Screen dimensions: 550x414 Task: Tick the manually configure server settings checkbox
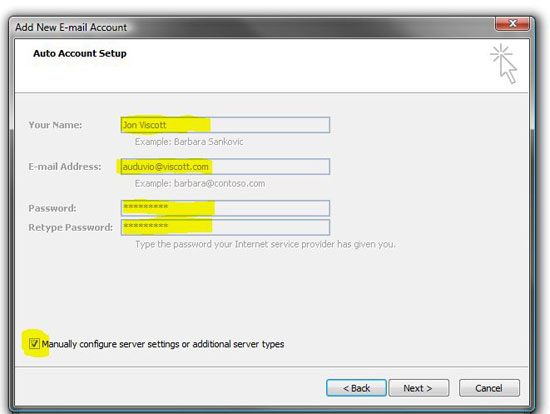coord(34,343)
